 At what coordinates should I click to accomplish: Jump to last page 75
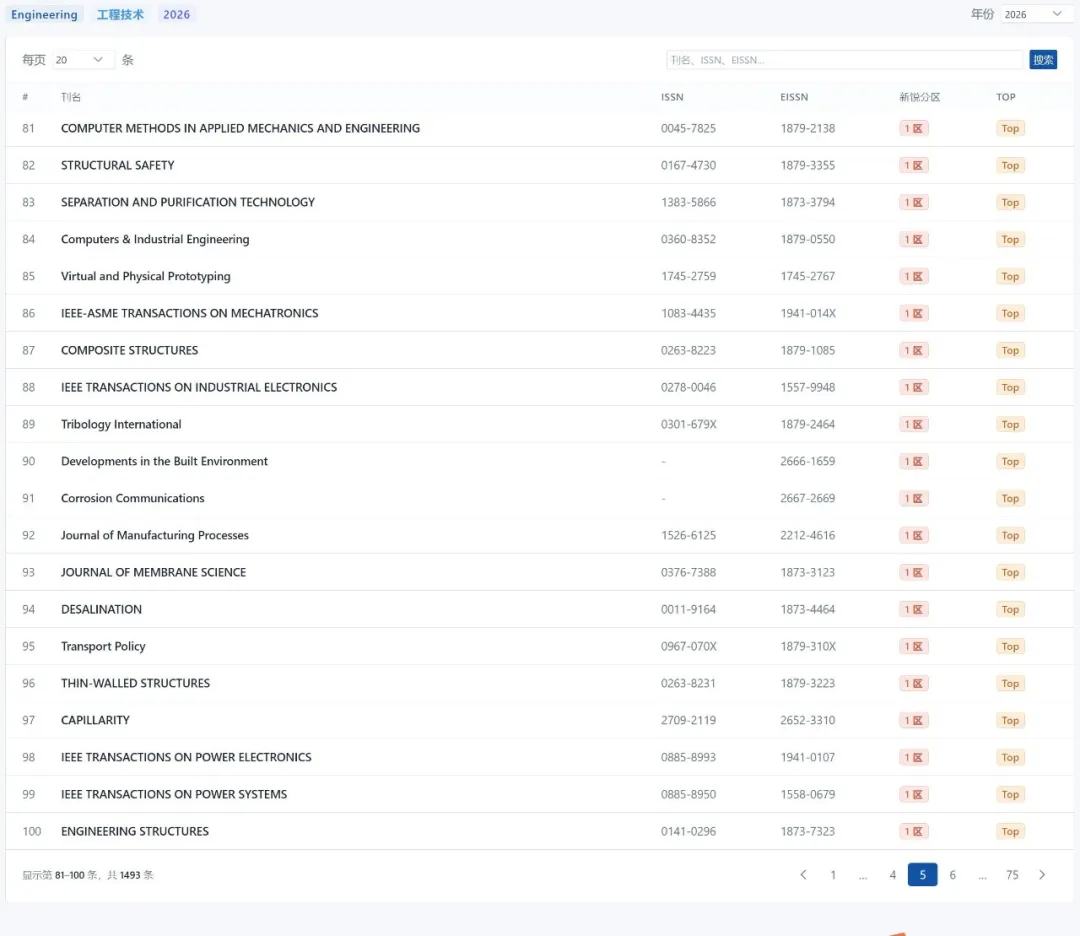point(1012,875)
